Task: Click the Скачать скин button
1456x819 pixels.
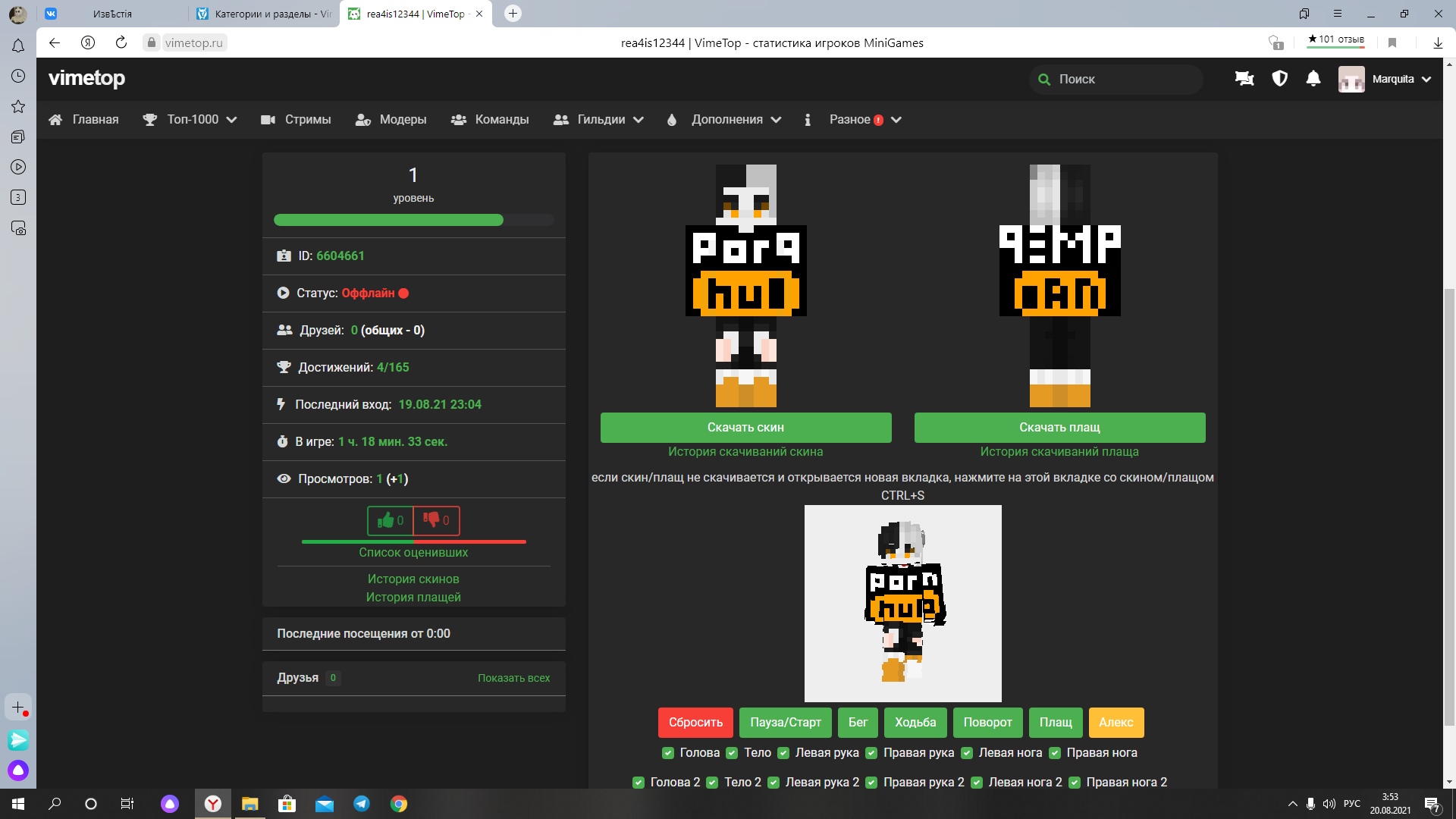Action: click(745, 428)
